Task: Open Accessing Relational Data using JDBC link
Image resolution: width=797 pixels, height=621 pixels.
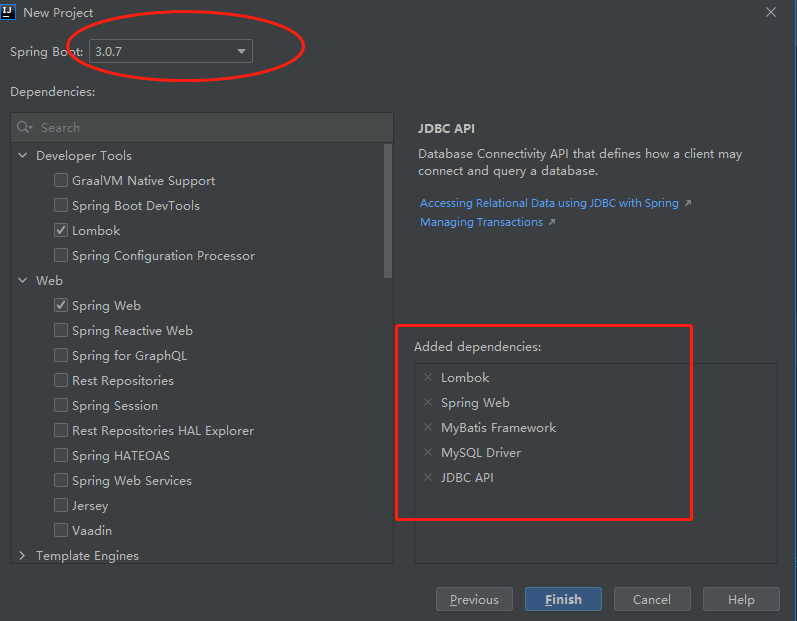Action: [x=549, y=203]
